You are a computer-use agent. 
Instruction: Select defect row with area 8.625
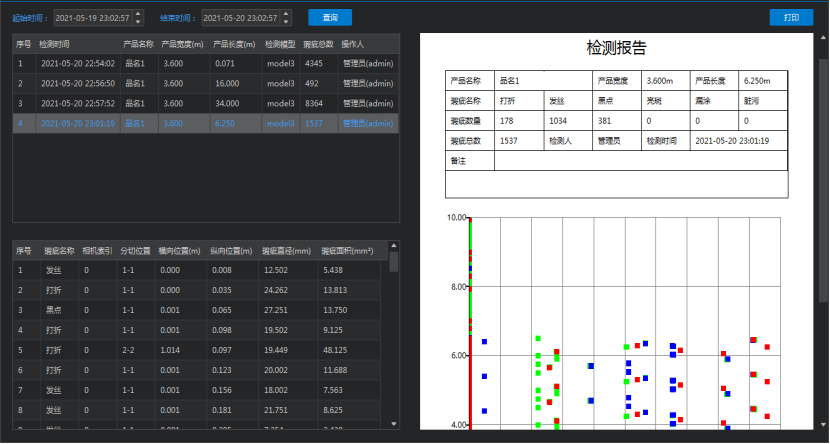pos(196,410)
